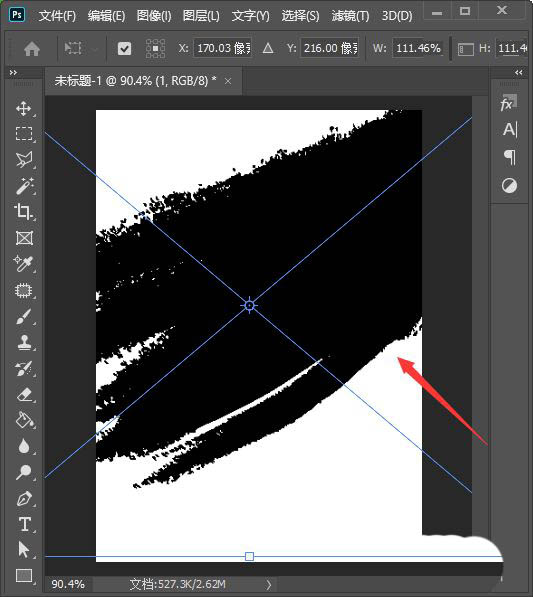Screen dimensions: 533x597
Task: Select the Magic Wand tool
Action: coord(24,186)
